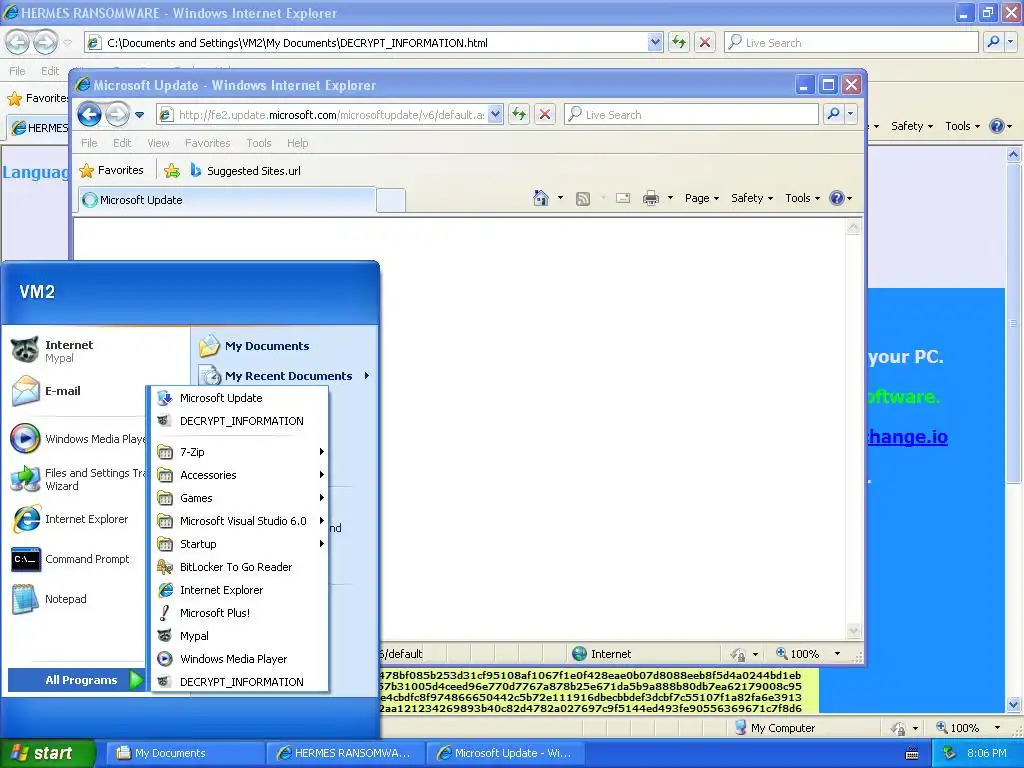This screenshot has height=768, width=1024.
Task: Launch Internet Explorer from All Programs list
Action: 240,590
